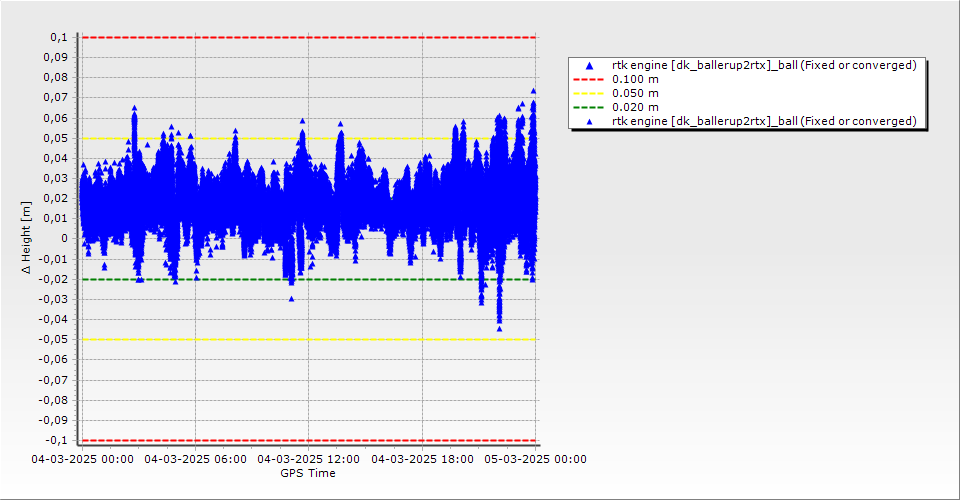Click the negative '-0,09' height axis tick label
This screenshot has height=500, width=960.
[54, 420]
